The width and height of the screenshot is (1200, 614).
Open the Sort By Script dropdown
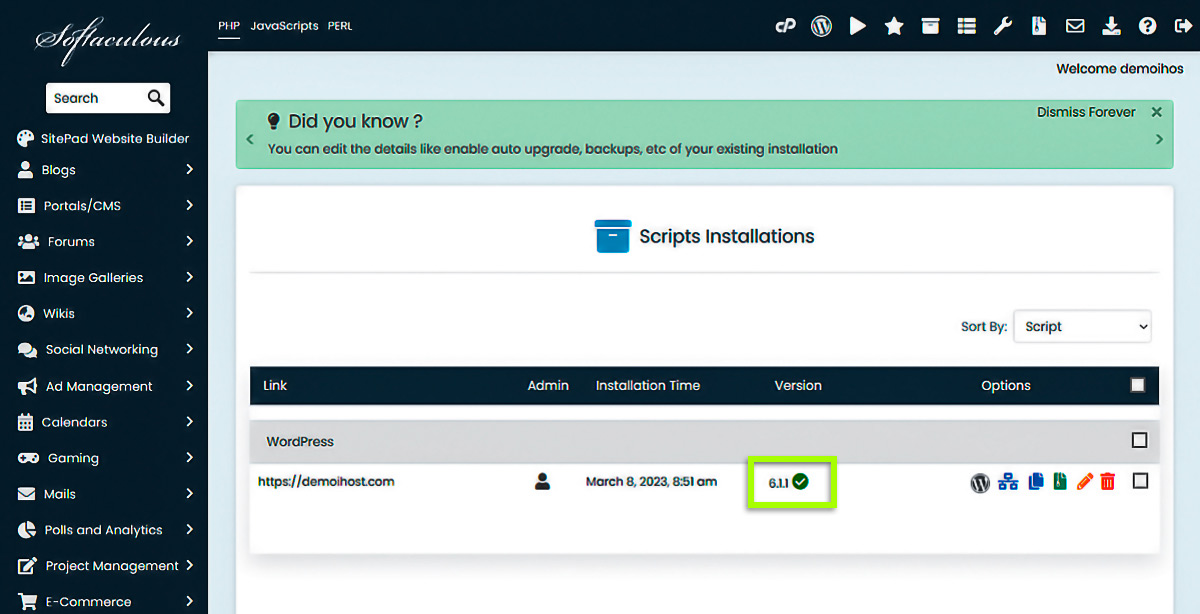pos(1082,326)
